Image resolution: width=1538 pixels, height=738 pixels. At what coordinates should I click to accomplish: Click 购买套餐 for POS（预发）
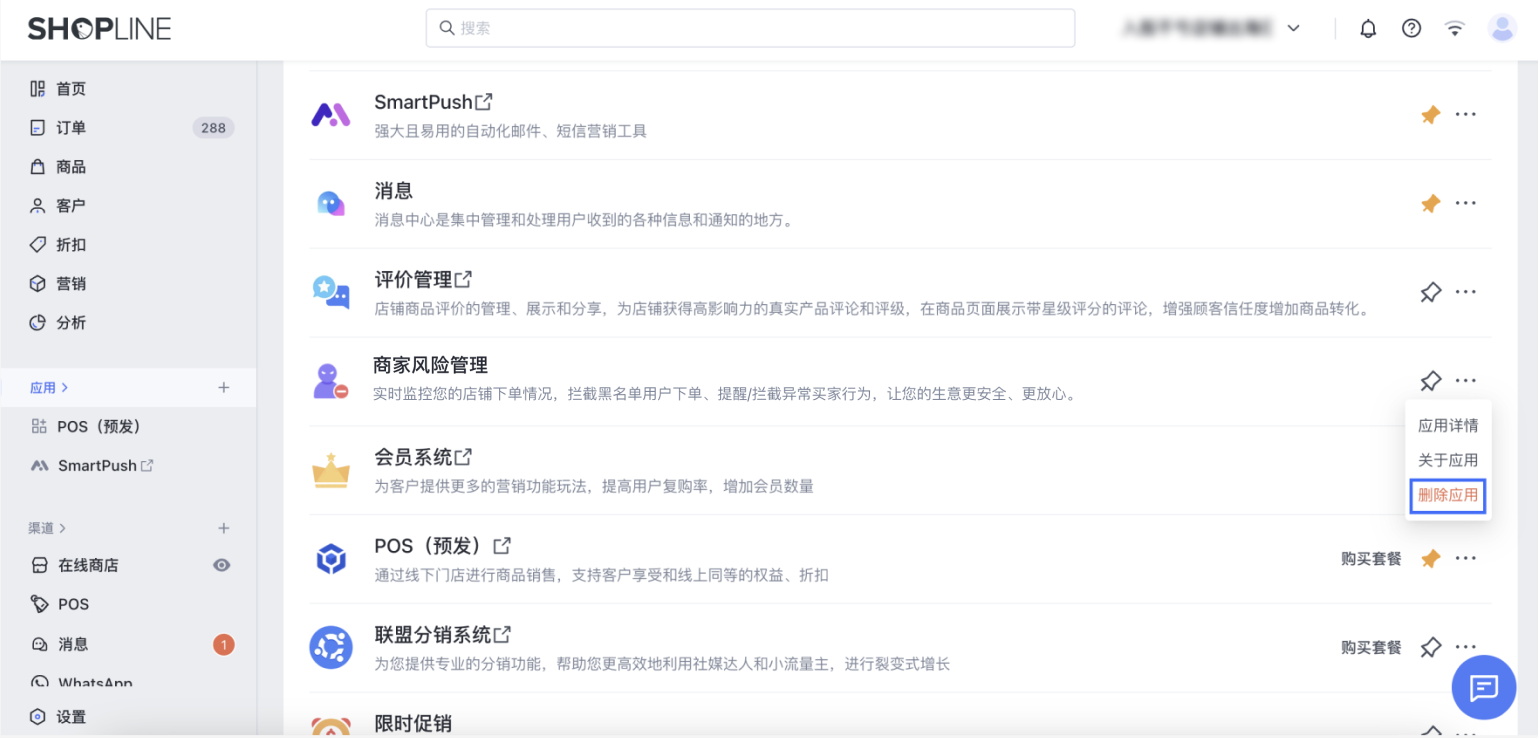tap(1371, 559)
